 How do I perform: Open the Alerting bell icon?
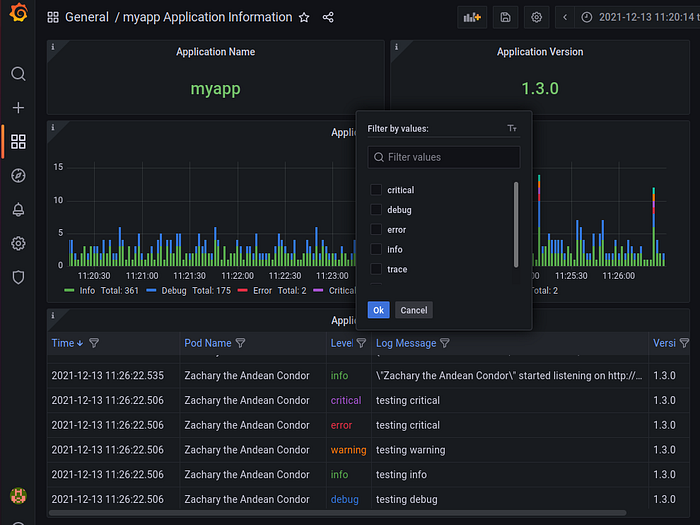18,209
